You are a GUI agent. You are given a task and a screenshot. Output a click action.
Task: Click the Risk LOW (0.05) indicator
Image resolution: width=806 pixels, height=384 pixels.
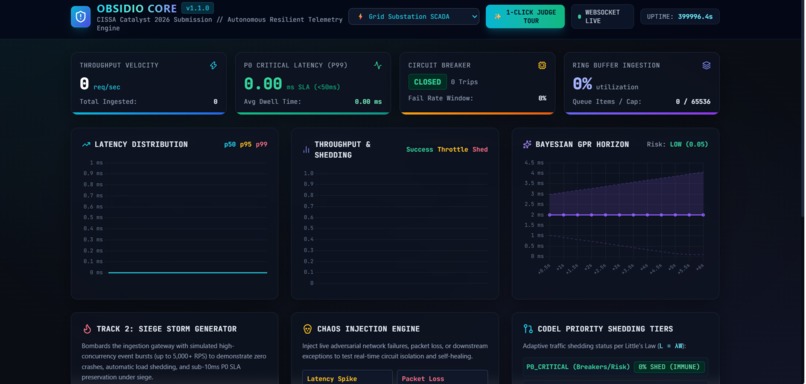point(677,144)
